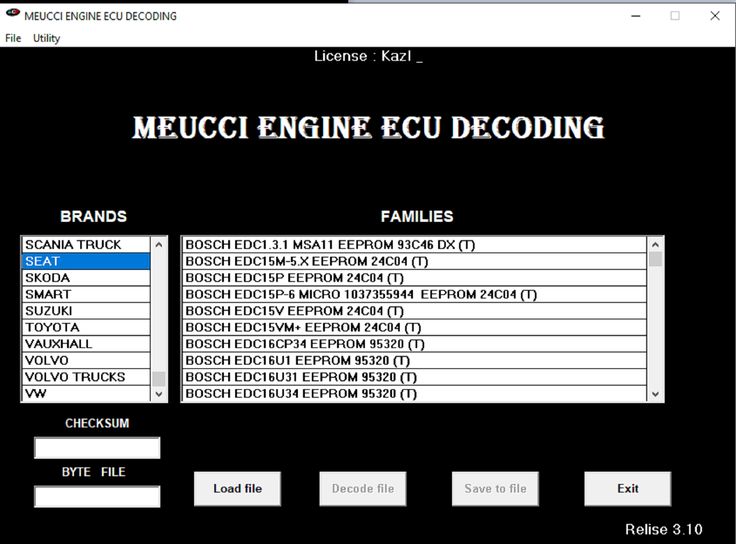This screenshot has width=736, height=544.
Task: Click brands list scroll down arrow
Action: point(159,394)
